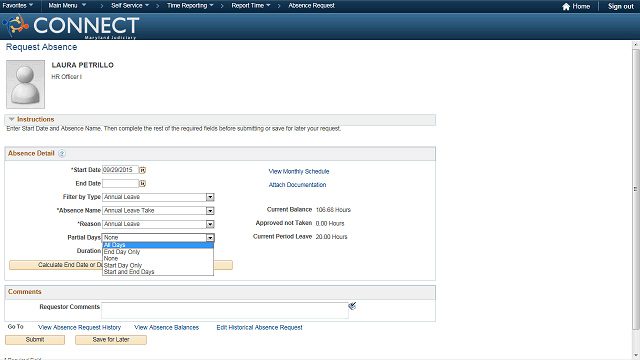Click the HR Officer I title text
640x360 pixels.
click(x=67, y=77)
